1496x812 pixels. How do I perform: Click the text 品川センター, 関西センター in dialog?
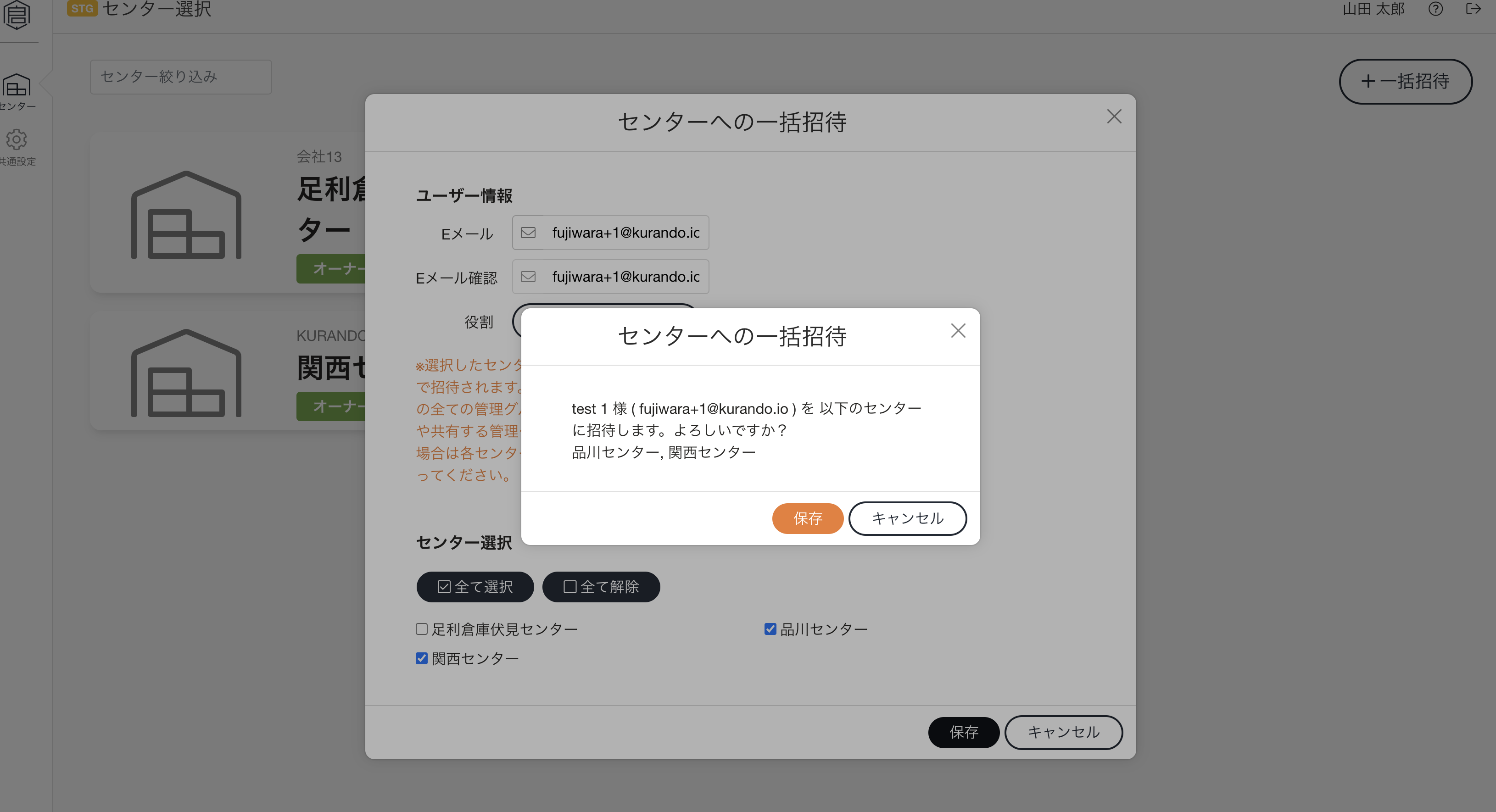coord(663,452)
